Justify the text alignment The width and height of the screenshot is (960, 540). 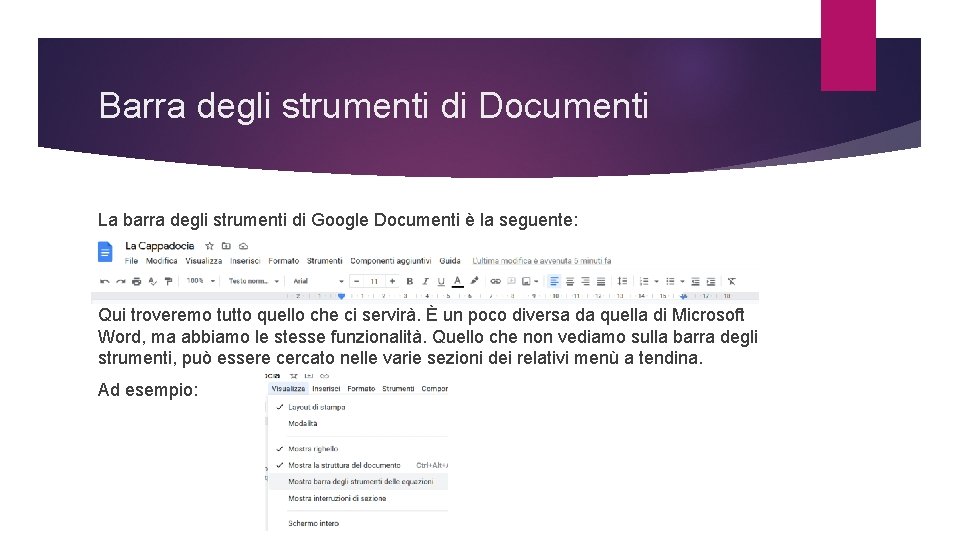pyautogui.click(x=601, y=282)
